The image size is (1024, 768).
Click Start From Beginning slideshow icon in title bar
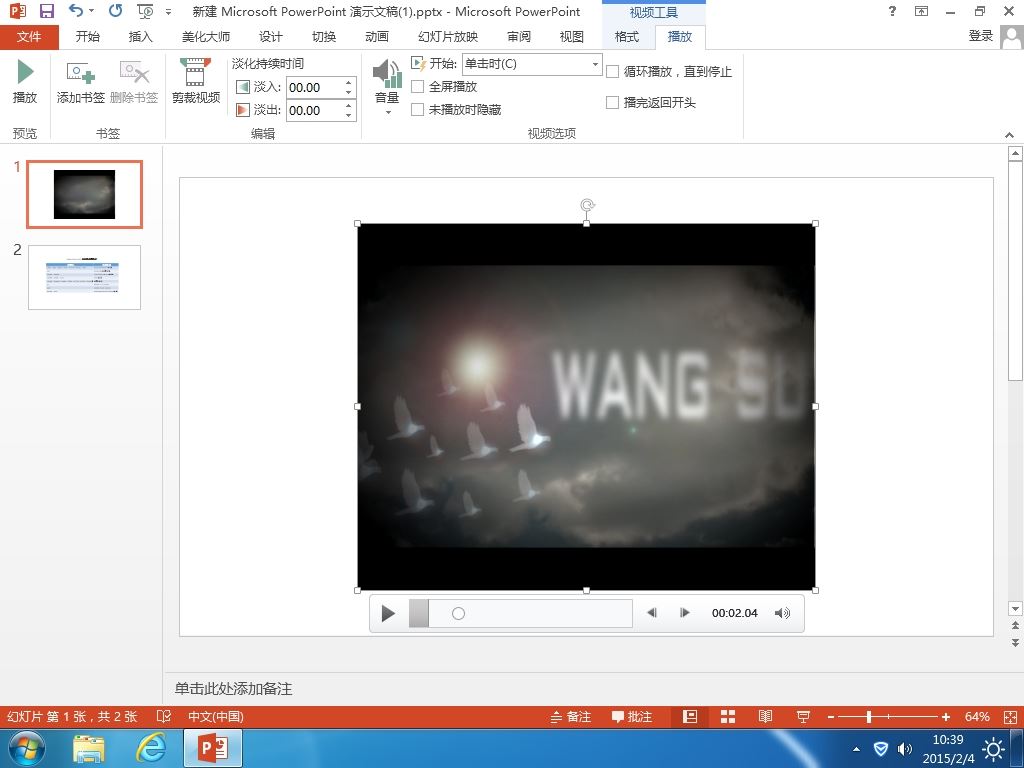click(x=145, y=11)
